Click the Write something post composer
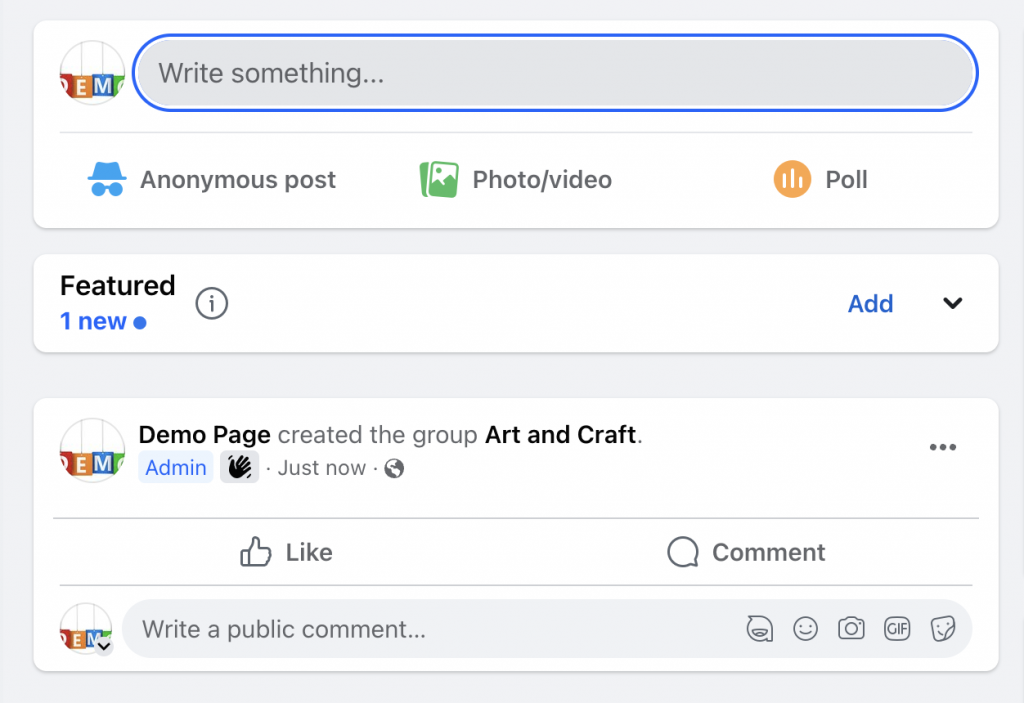 555,72
